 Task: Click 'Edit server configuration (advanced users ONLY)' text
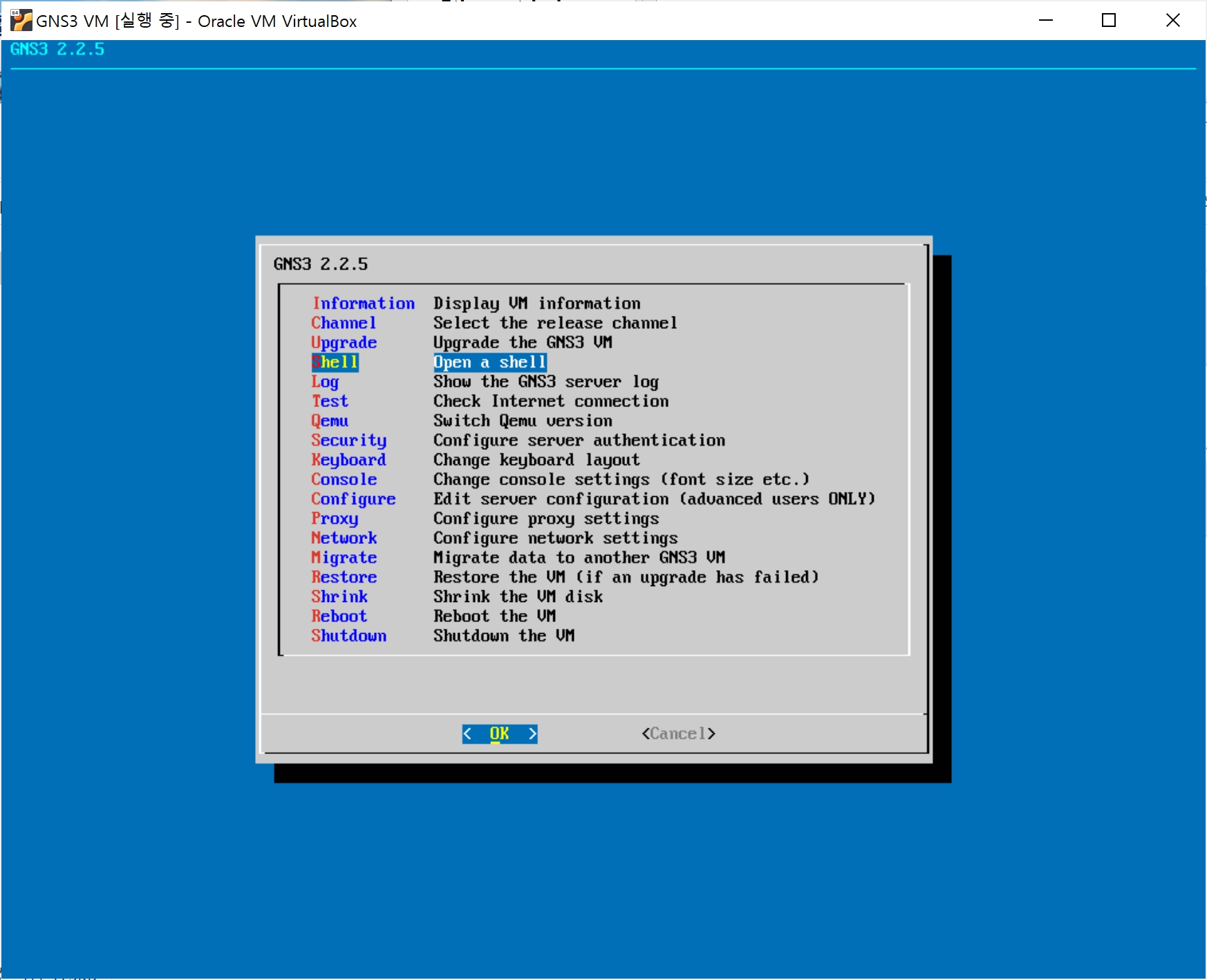coord(655,499)
